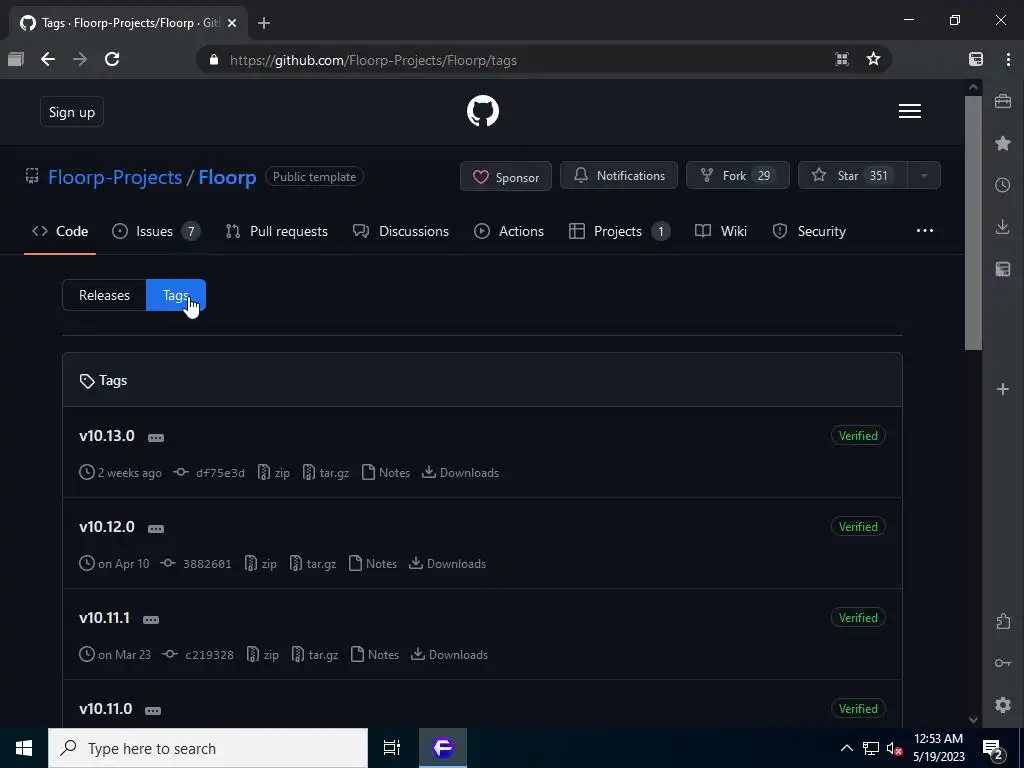Open sidebar passwords key icon
1024x768 pixels.
[x=1003, y=663]
